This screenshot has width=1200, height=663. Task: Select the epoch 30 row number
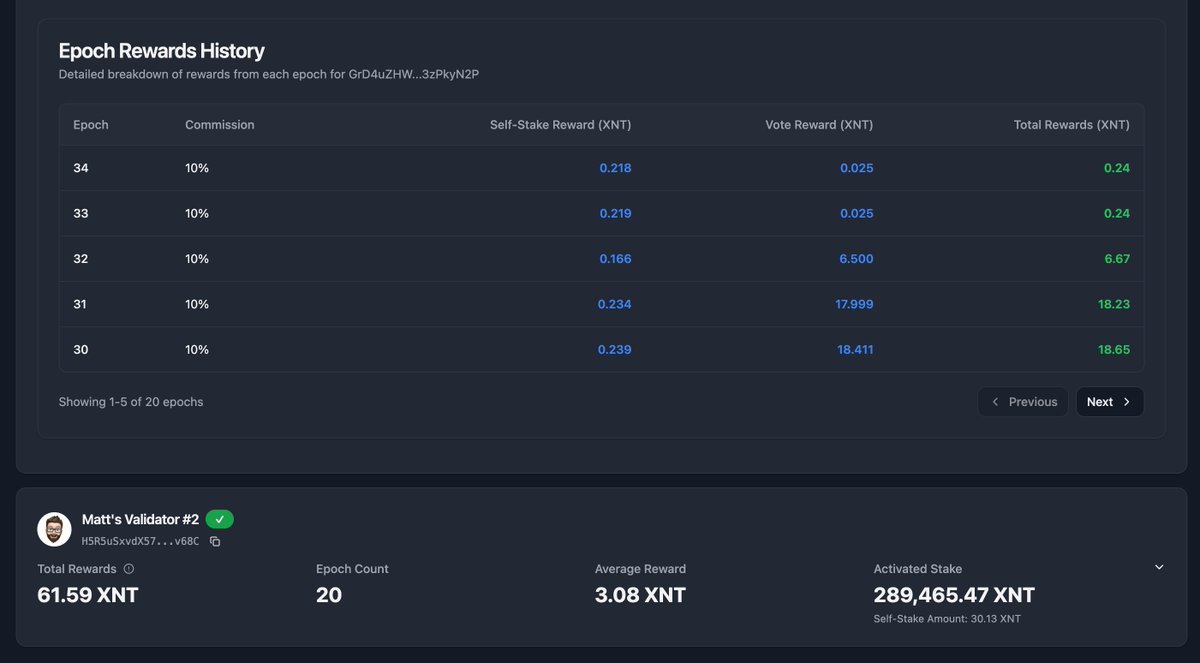click(81, 350)
